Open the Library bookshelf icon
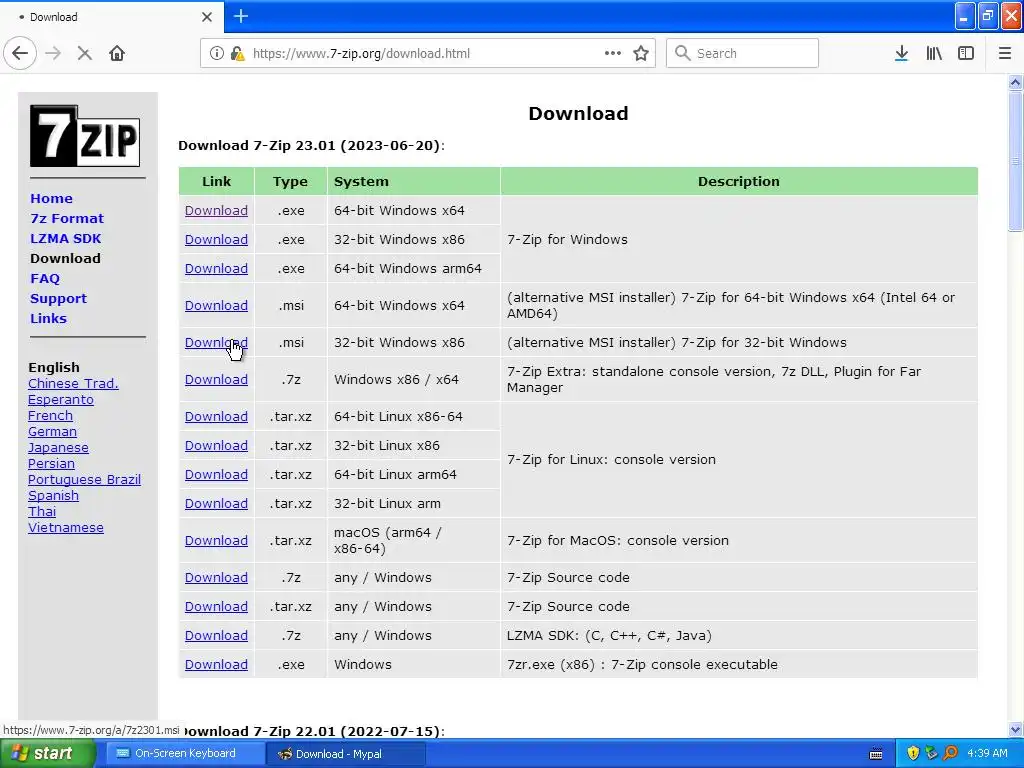 click(x=934, y=54)
